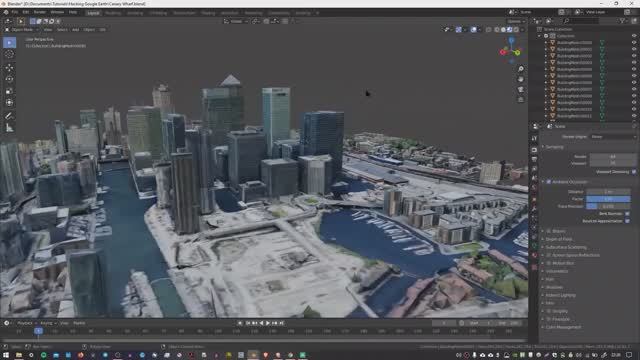The height and width of the screenshot is (360, 640).
Task: Enable the Motion Blur checkbox
Action: tap(549, 263)
